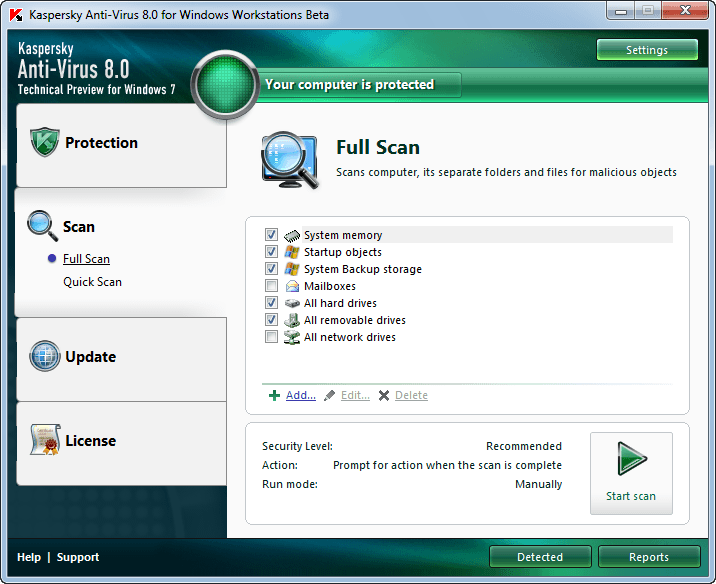This screenshot has height=584, width=716.
Task: Click the pencil Edit icon
Action: click(329, 395)
